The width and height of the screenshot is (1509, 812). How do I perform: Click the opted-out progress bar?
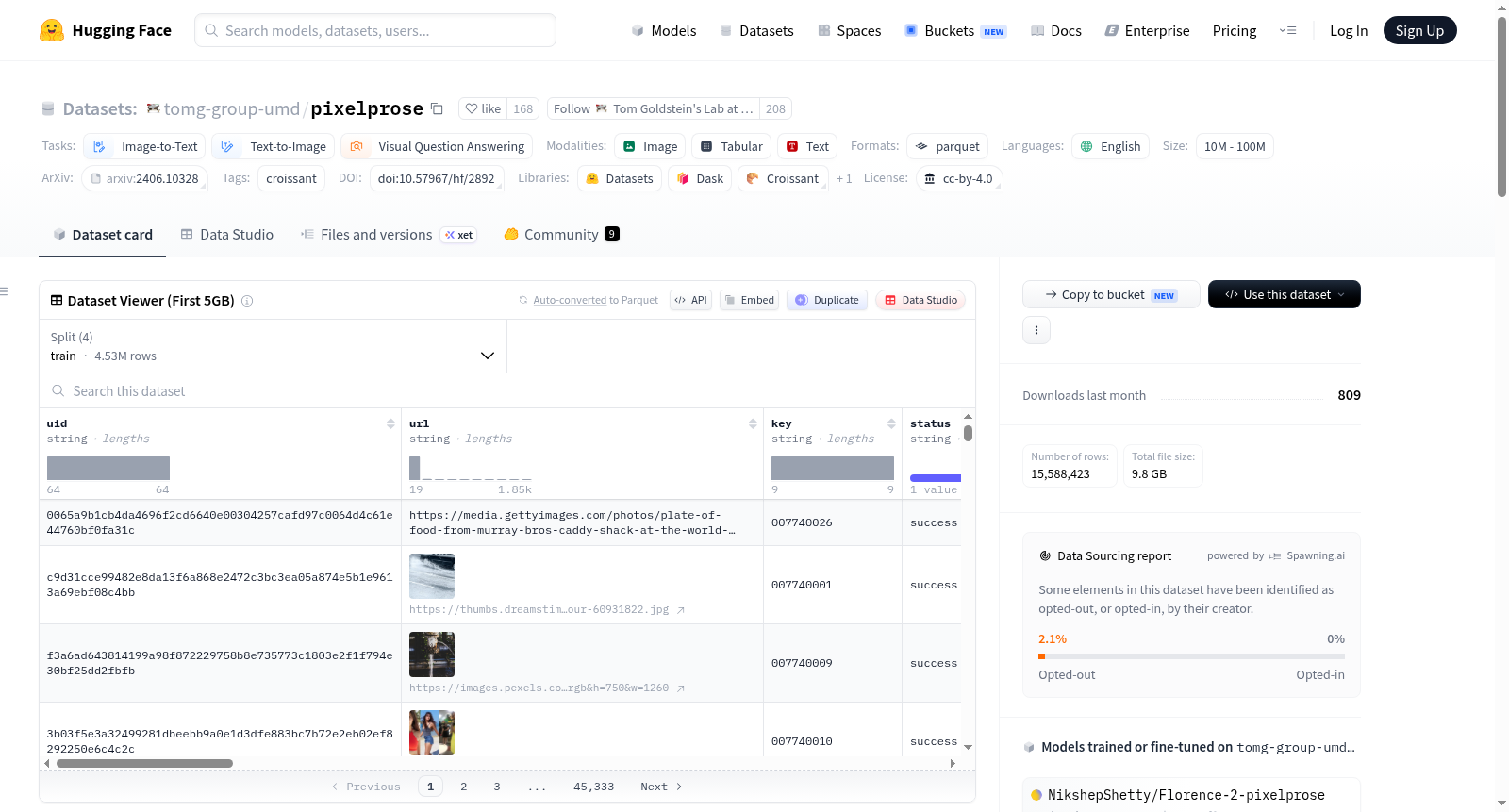1192,656
